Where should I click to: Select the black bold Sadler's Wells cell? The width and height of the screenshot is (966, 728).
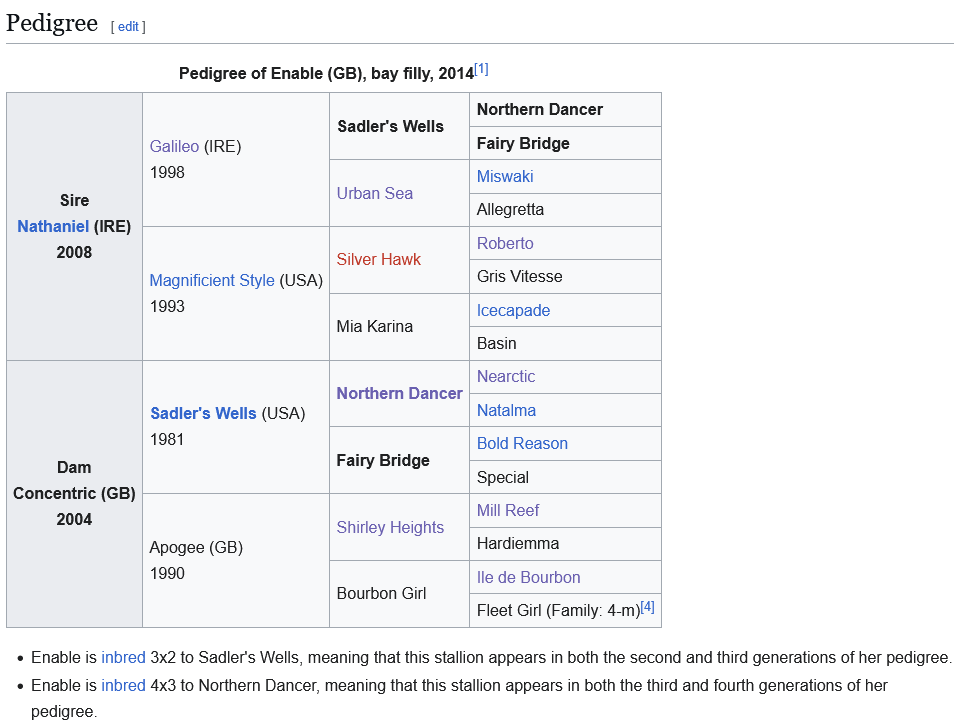click(390, 126)
